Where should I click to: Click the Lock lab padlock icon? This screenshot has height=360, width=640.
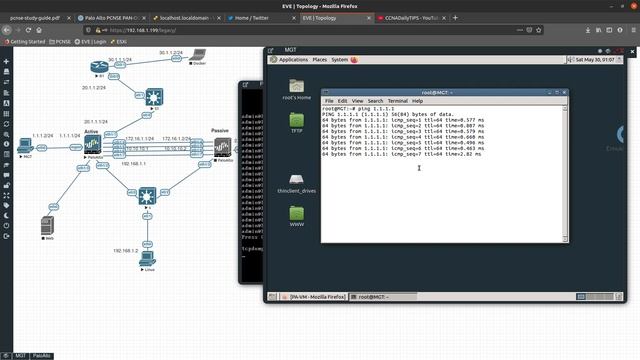[x=6, y=185]
